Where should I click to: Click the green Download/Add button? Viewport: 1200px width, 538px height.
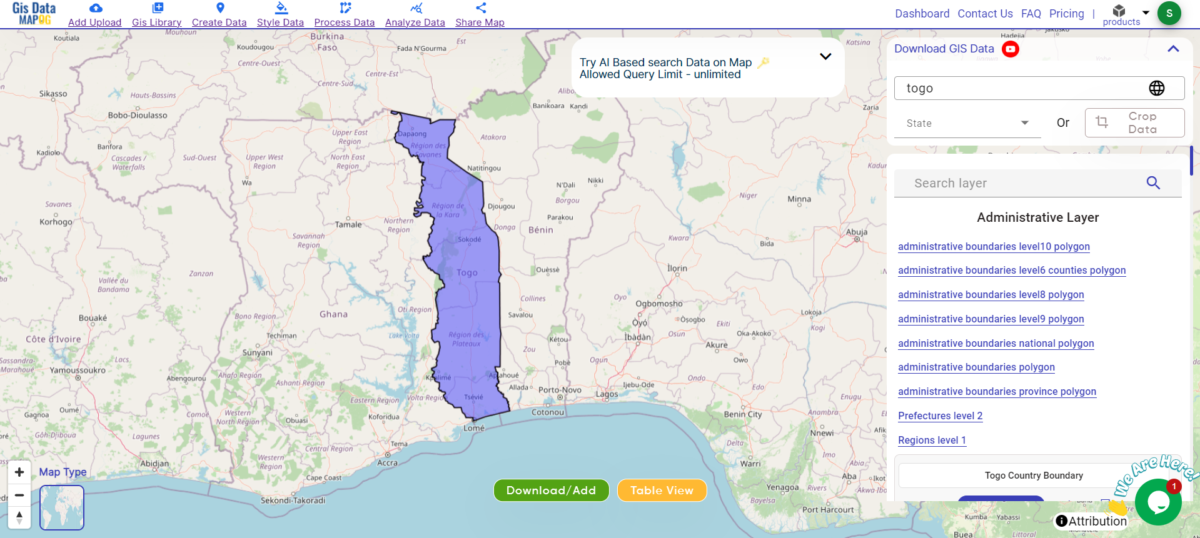coord(551,491)
